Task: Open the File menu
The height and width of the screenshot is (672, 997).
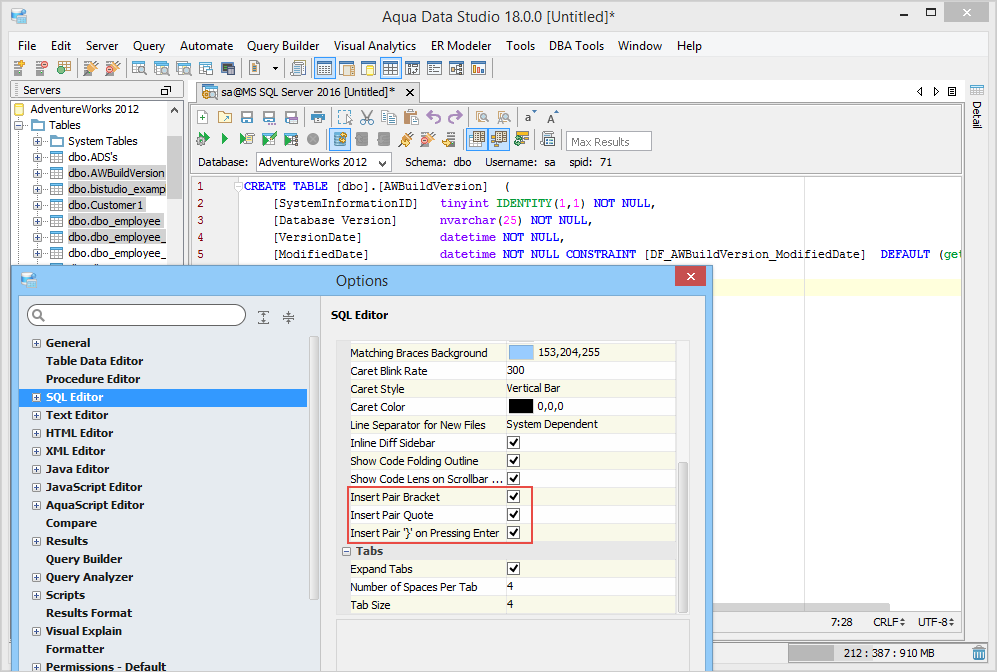Action: tap(27, 46)
